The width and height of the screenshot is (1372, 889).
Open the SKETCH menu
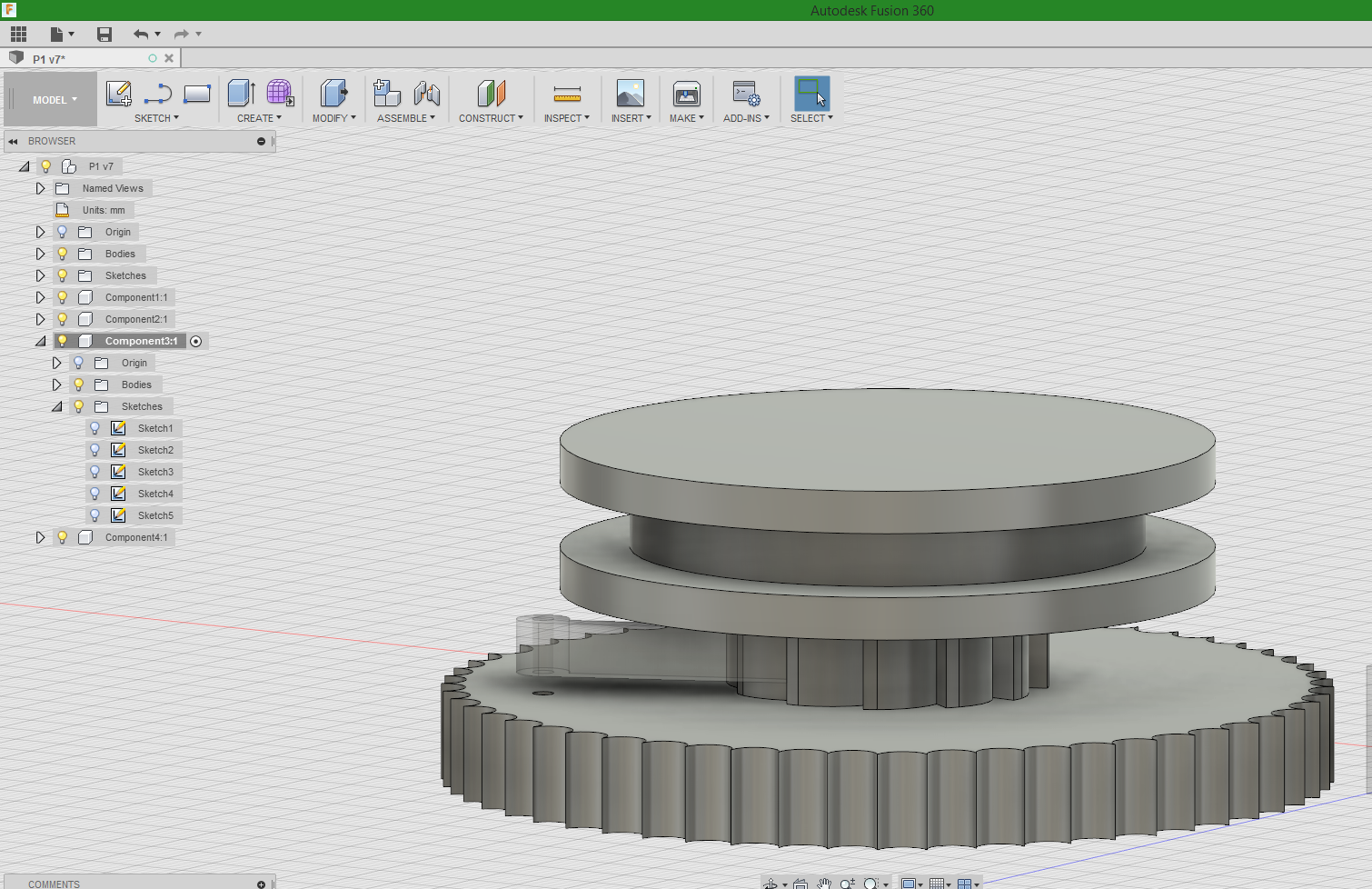pos(156,118)
